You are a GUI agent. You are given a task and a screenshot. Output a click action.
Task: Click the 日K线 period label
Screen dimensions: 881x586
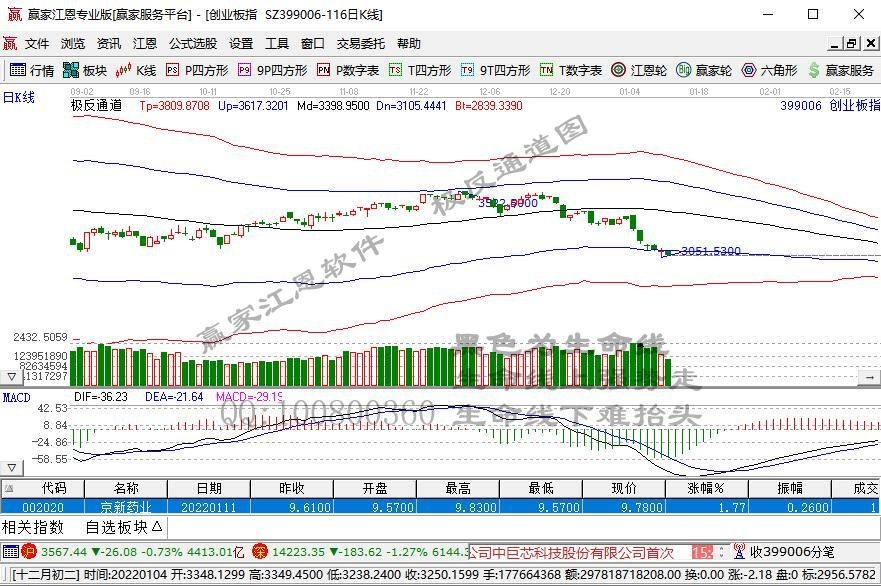pos(19,97)
